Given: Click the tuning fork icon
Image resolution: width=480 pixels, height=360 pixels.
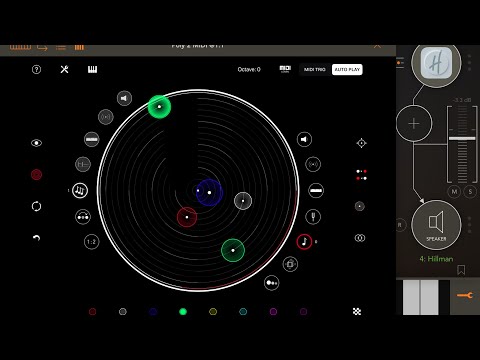Looking at the screenshot, I should [x=313, y=217].
